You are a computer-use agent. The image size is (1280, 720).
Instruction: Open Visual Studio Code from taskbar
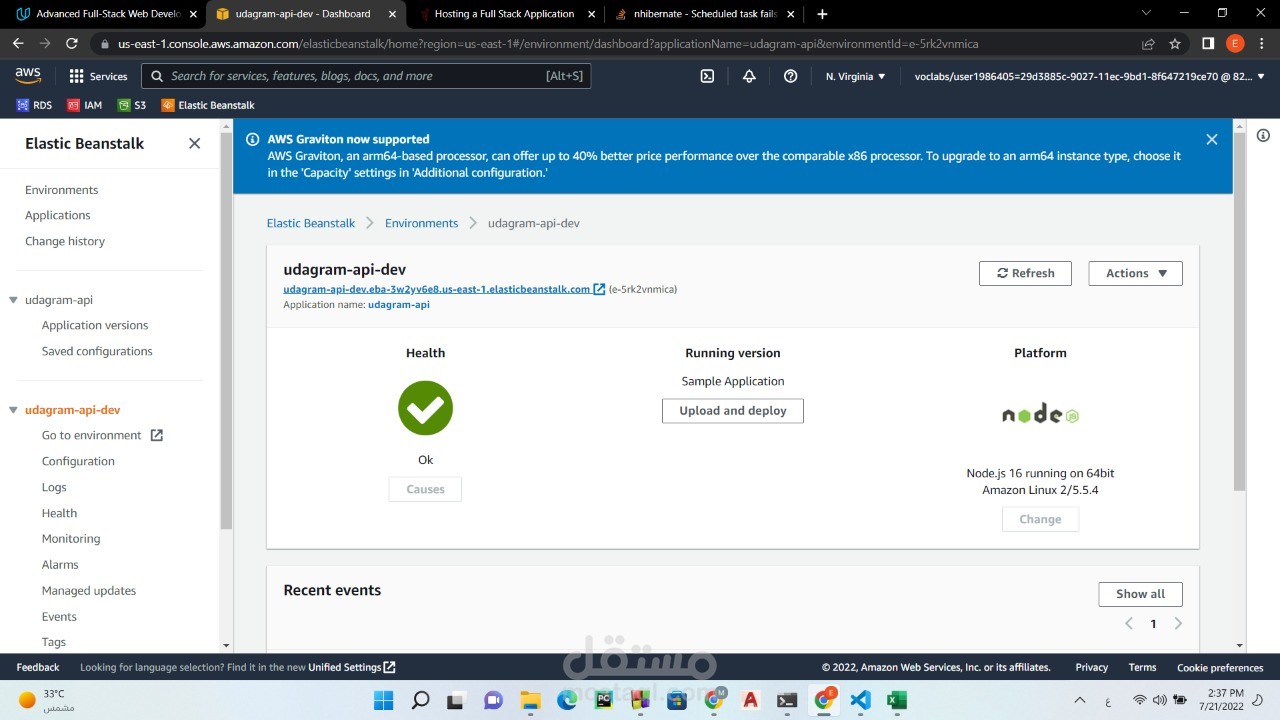[x=860, y=700]
